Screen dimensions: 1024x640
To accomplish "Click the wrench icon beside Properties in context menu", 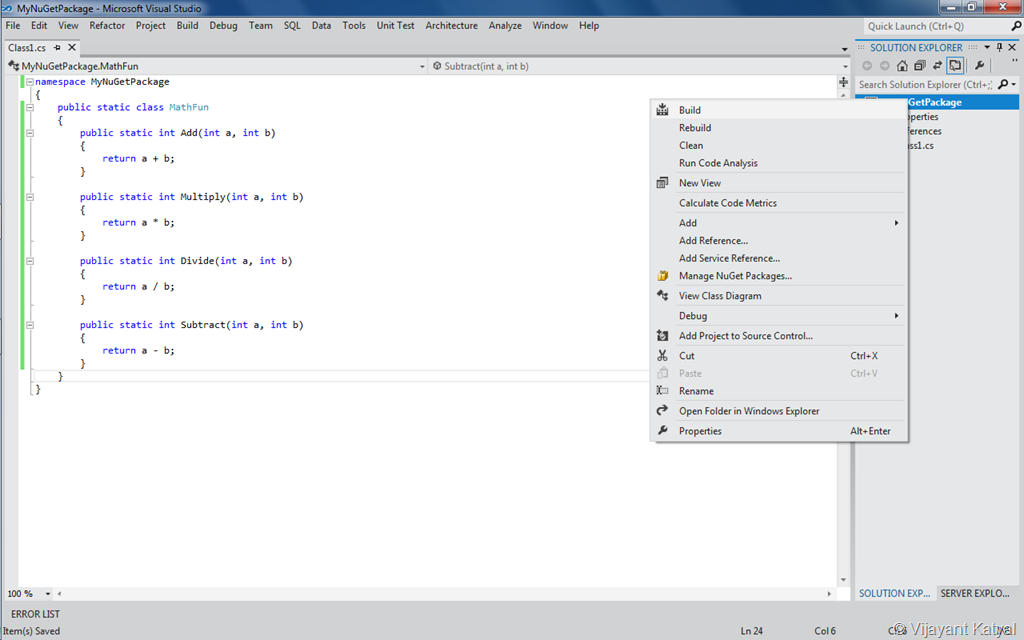I will tap(662, 430).
